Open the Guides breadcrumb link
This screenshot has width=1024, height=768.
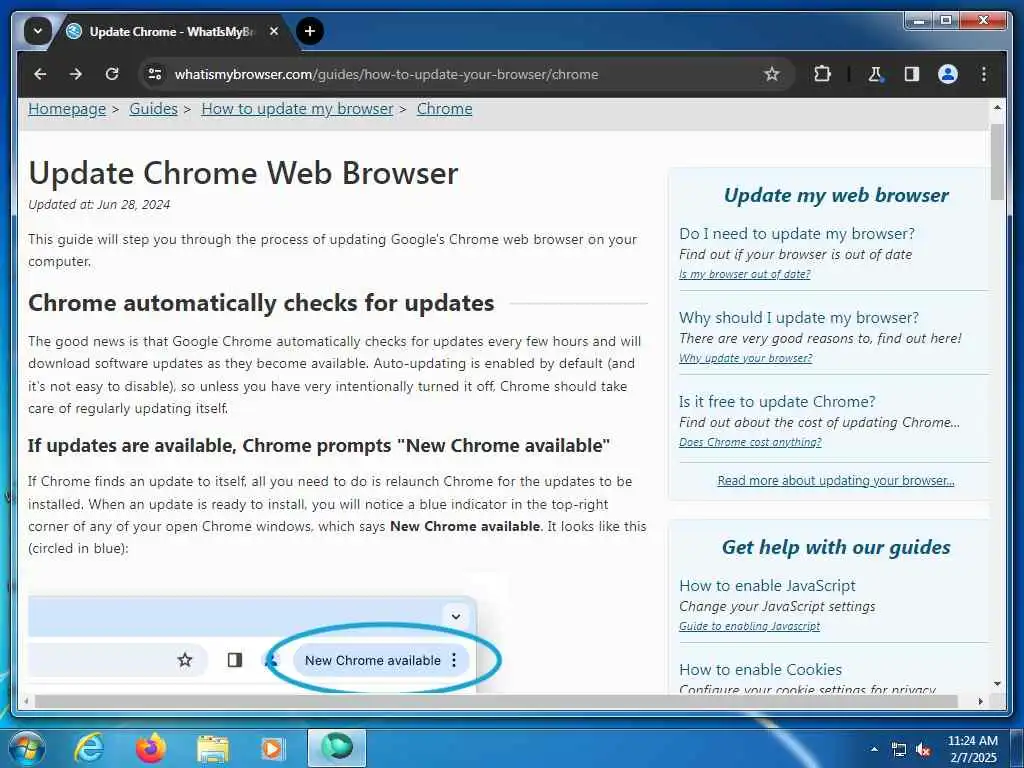pos(153,108)
